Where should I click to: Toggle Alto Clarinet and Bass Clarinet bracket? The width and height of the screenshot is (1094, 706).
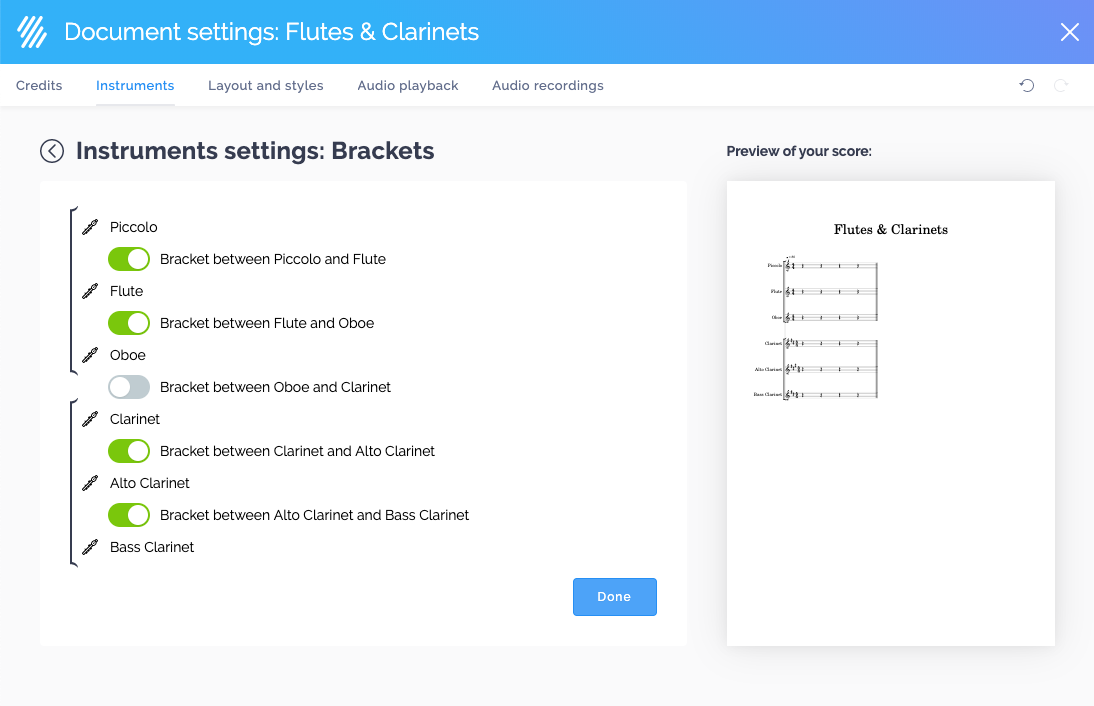click(x=129, y=515)
